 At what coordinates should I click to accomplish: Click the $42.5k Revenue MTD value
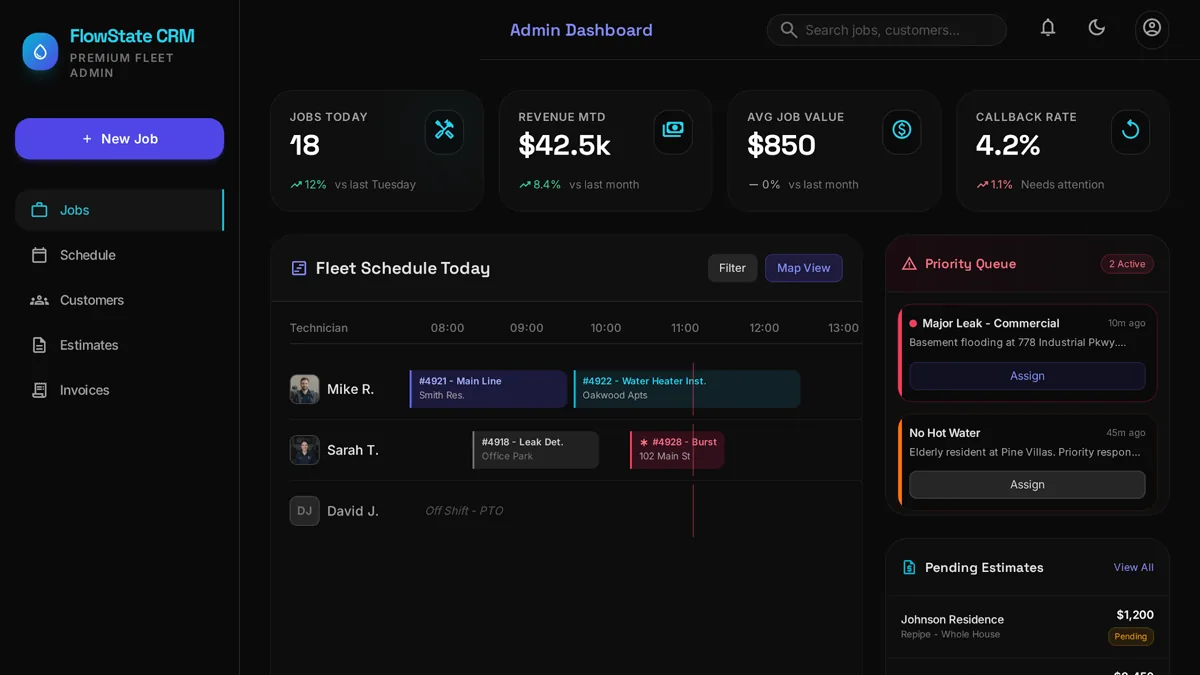(x=565, y=145)
